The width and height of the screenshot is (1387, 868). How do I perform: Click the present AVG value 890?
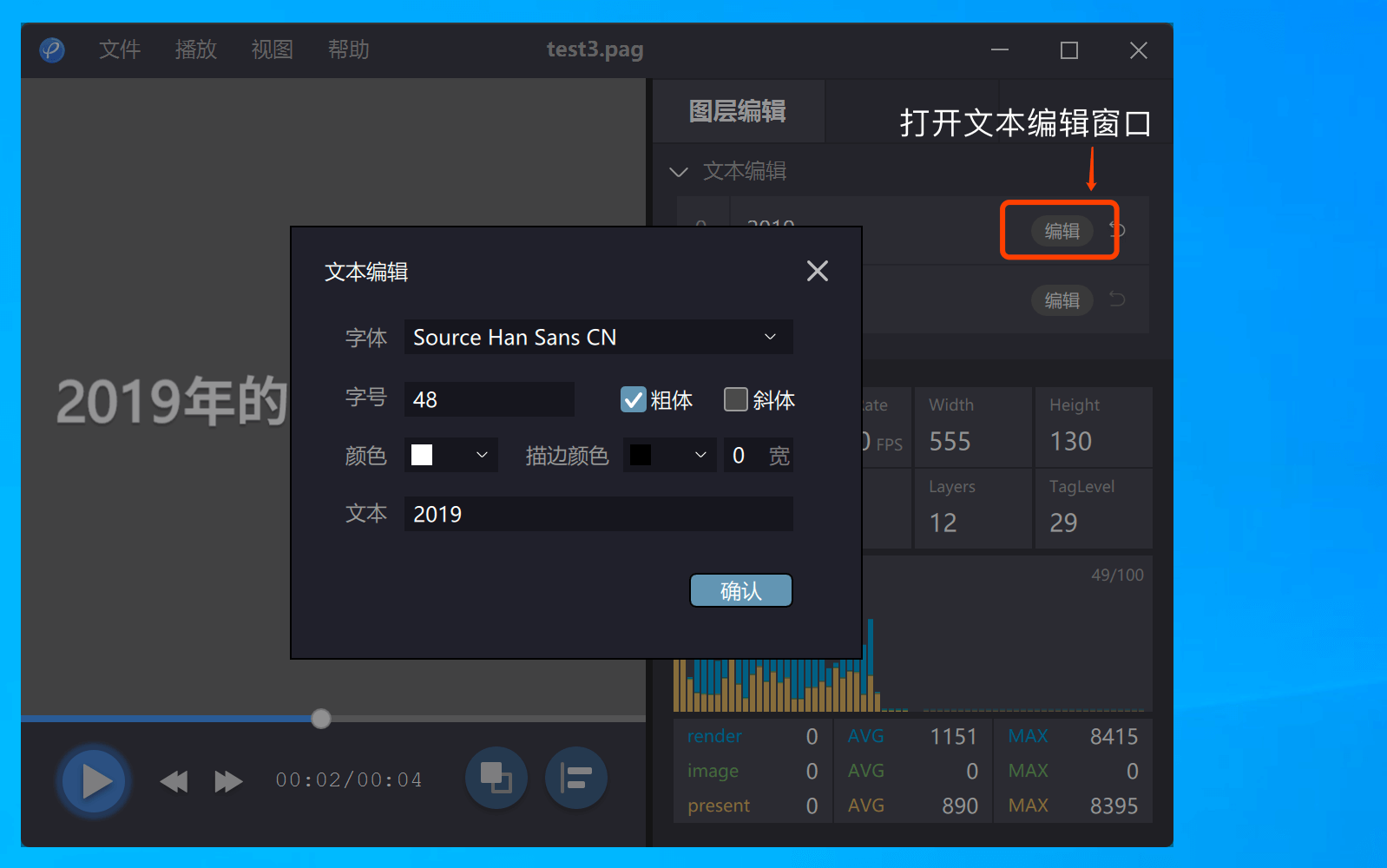[x=960, y=806]
